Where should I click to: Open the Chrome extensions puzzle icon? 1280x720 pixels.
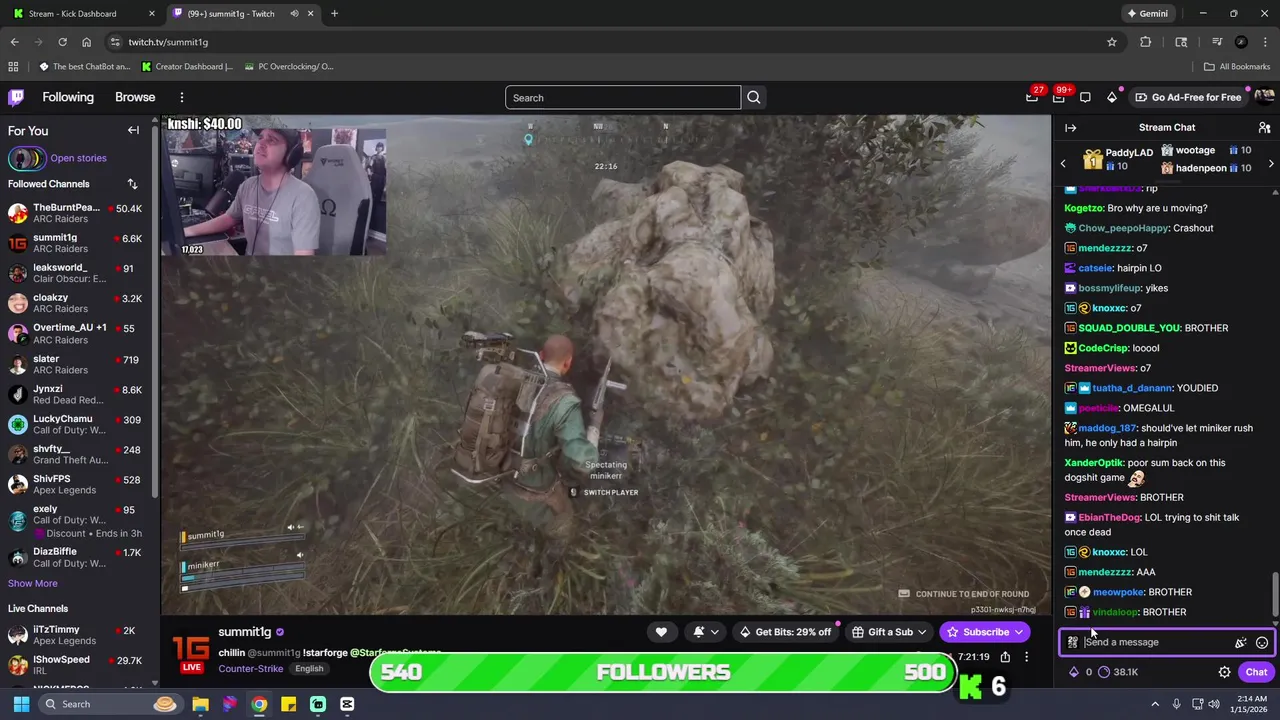(x=1146, y=42)
